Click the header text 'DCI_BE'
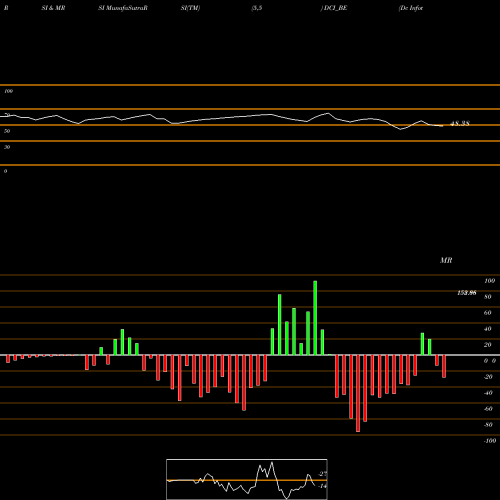The width and height of the screenshot is (500, 500). [335, 8]
